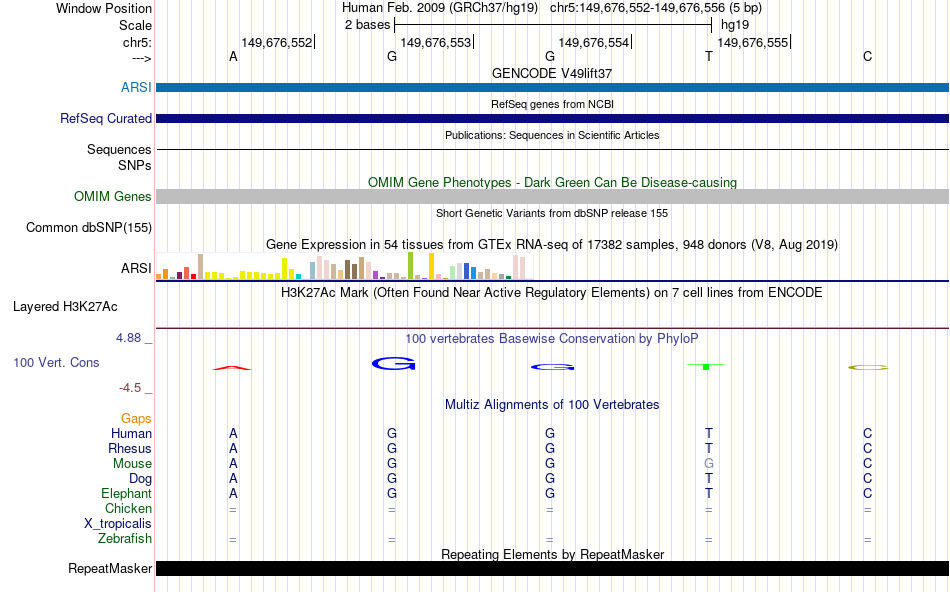Open the Layered H3K27Ac track label
The width and height of the screenshot is (950, 592).
coord(65,307)
